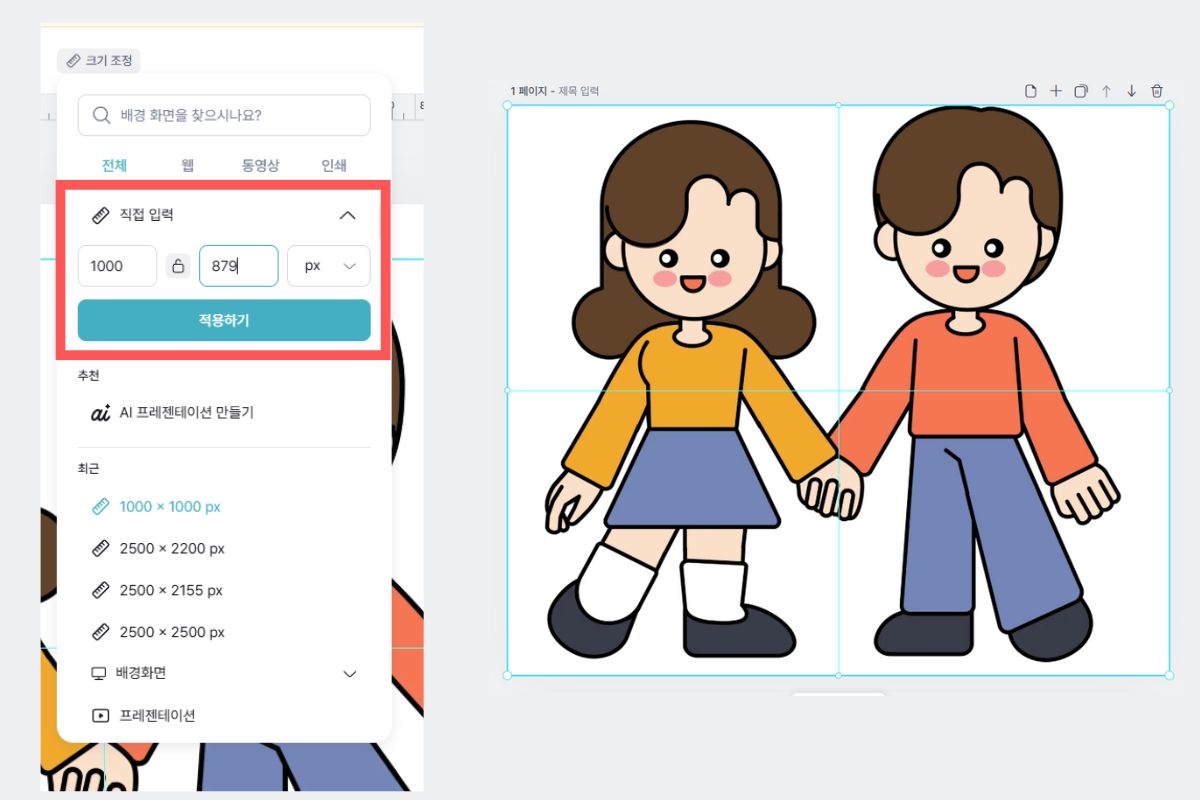Click the height field showing 879
Viewport: 1200px width, 800px height.
(238, 266)
